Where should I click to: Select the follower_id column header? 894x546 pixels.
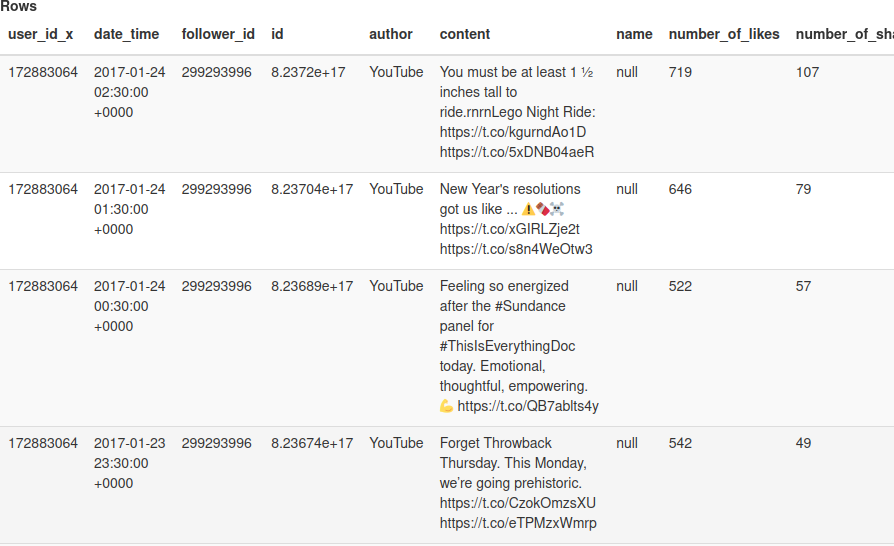click(x=218, y=34)
